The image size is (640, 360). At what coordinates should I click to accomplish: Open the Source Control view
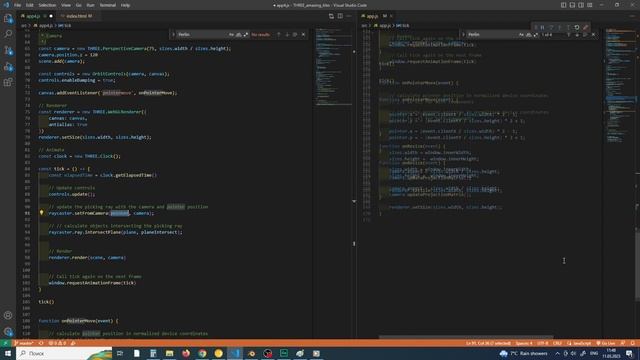8,51
